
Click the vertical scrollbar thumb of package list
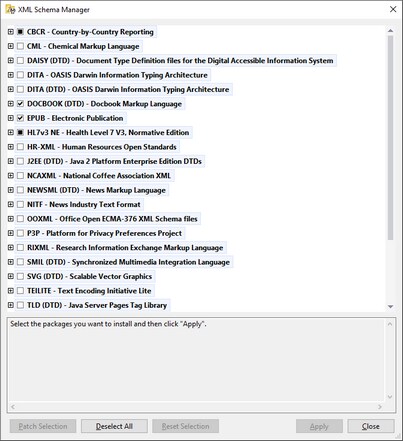point(391,138)
